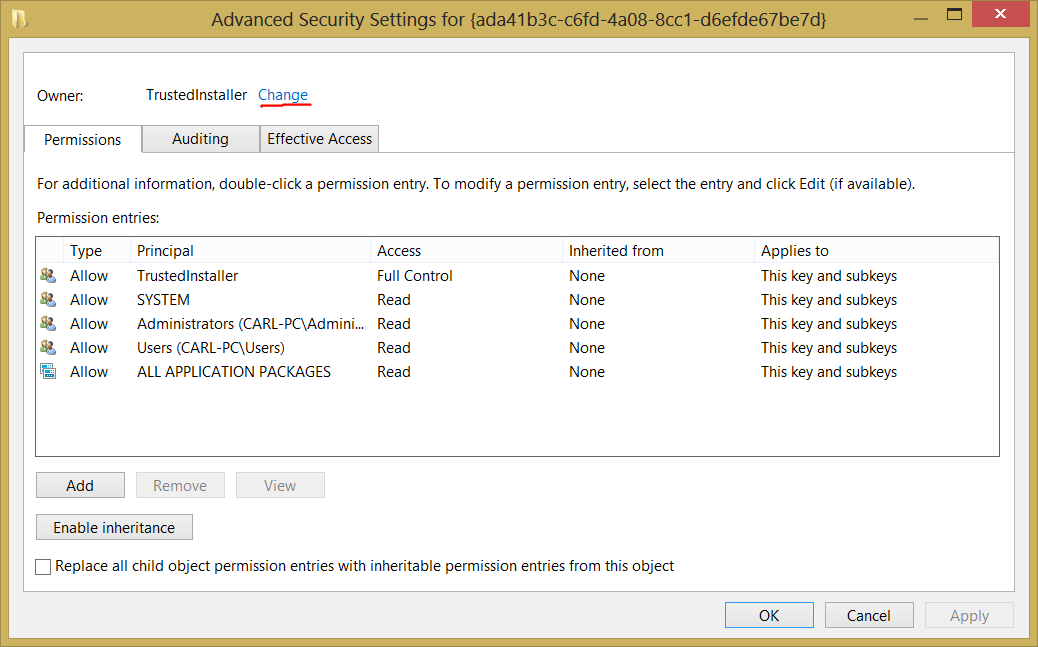Click the View button
The width and height of the screenshot is (1038, 647).
click(280, 485)
